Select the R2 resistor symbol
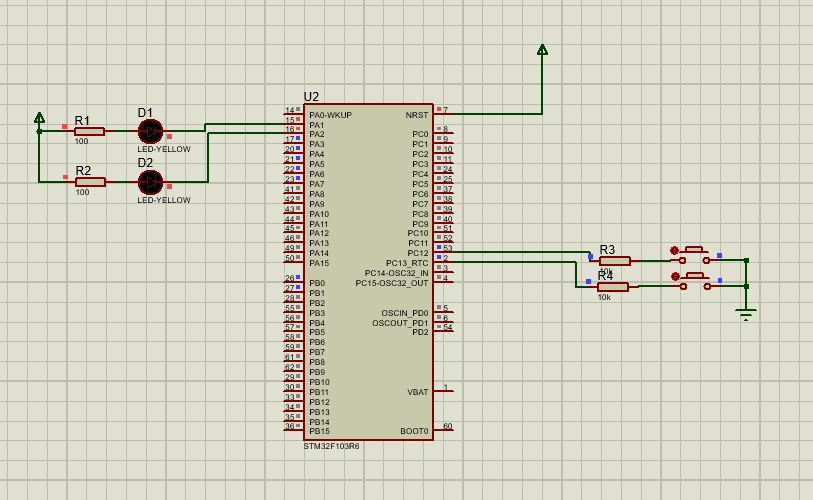The width and height of the screenshot is (813, 500). tap(90, 182)
